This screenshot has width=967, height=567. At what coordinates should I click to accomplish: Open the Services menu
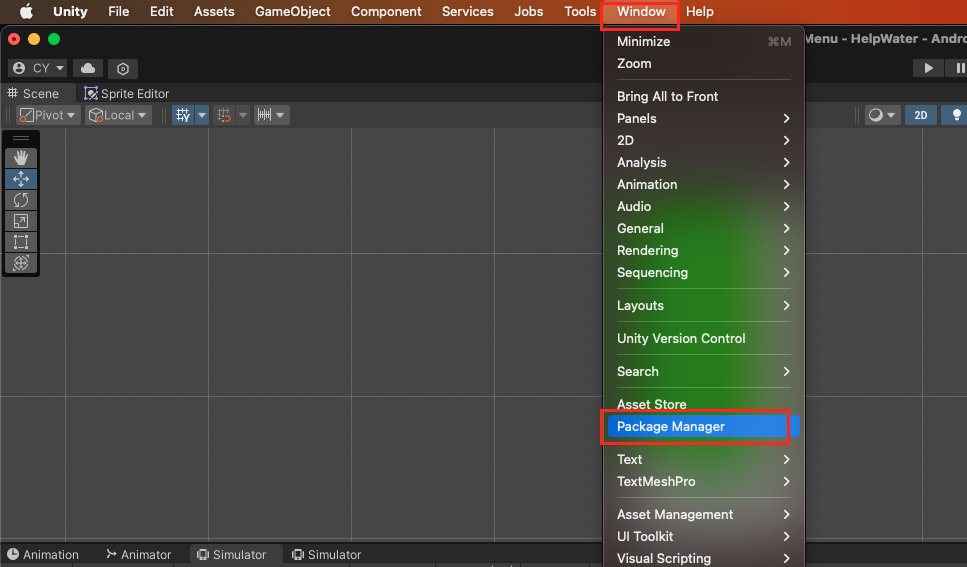(x=467, y=12)
